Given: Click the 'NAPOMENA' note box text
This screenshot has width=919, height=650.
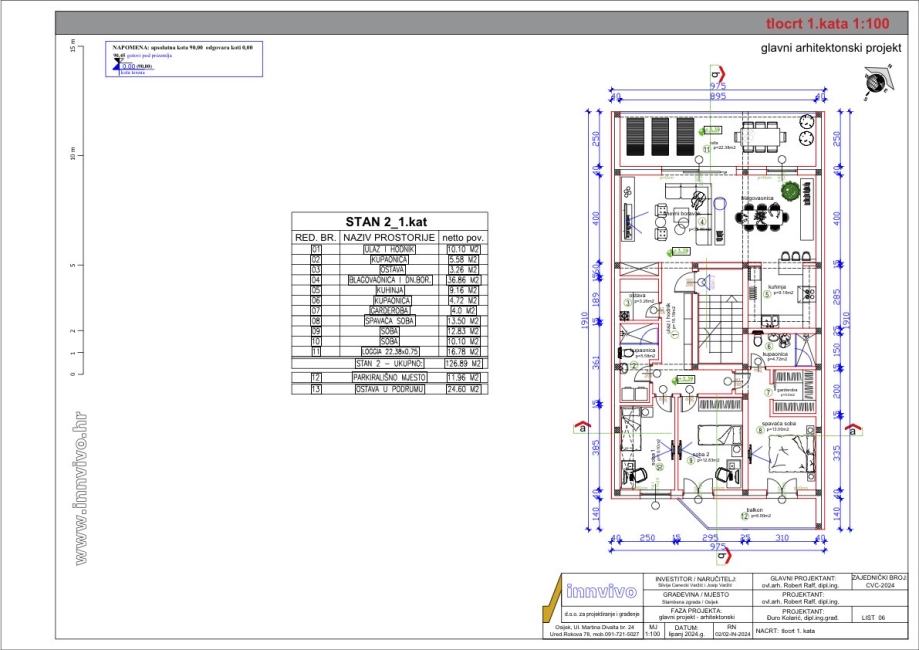Looking at the screenshot, I should [x=182, y=47].
